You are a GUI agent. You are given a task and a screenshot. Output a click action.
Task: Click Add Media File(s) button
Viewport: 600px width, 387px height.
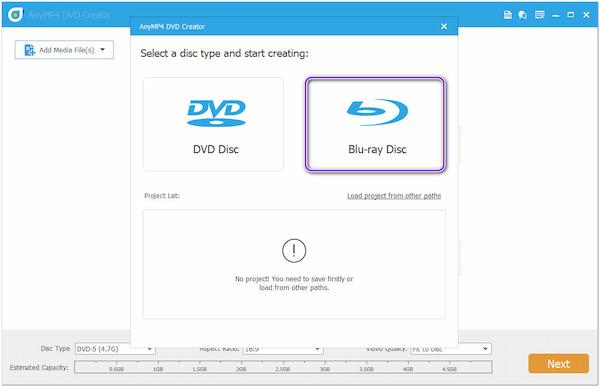64,50
